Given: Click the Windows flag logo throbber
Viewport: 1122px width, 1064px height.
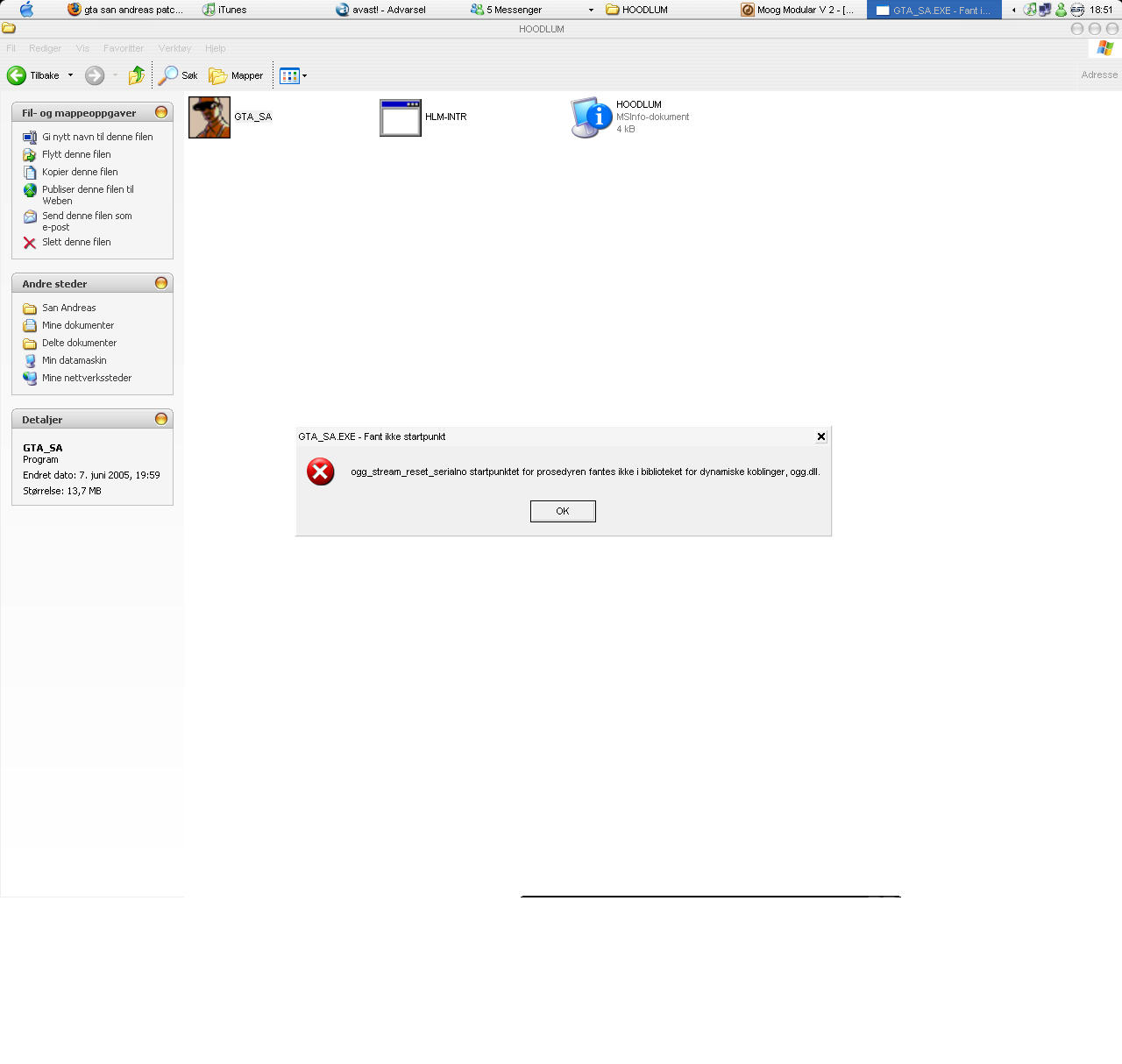Looking at the screenshot, I should [x=1104, y=48].
